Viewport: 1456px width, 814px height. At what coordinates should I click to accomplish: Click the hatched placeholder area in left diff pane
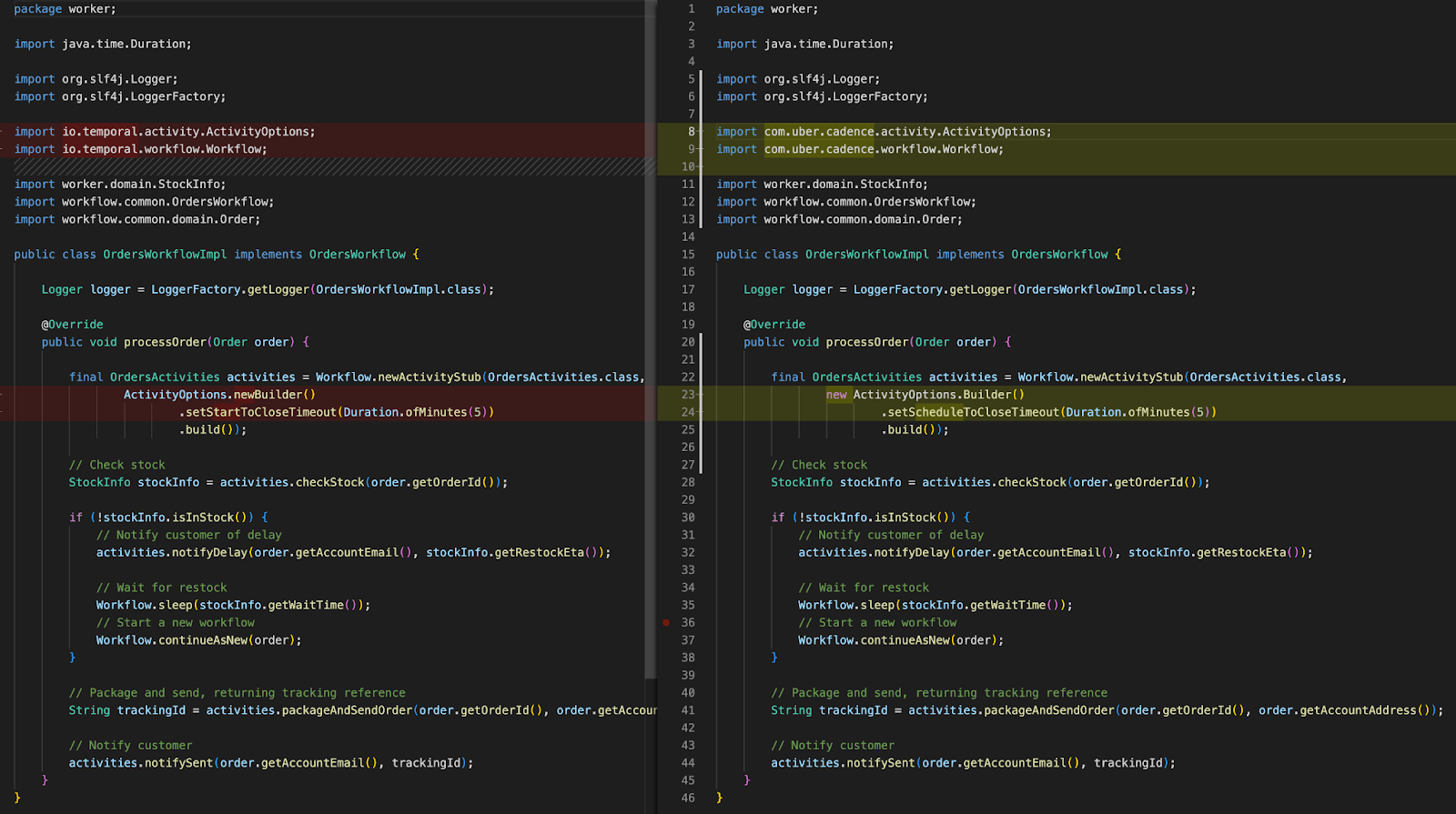coord(328,166)
